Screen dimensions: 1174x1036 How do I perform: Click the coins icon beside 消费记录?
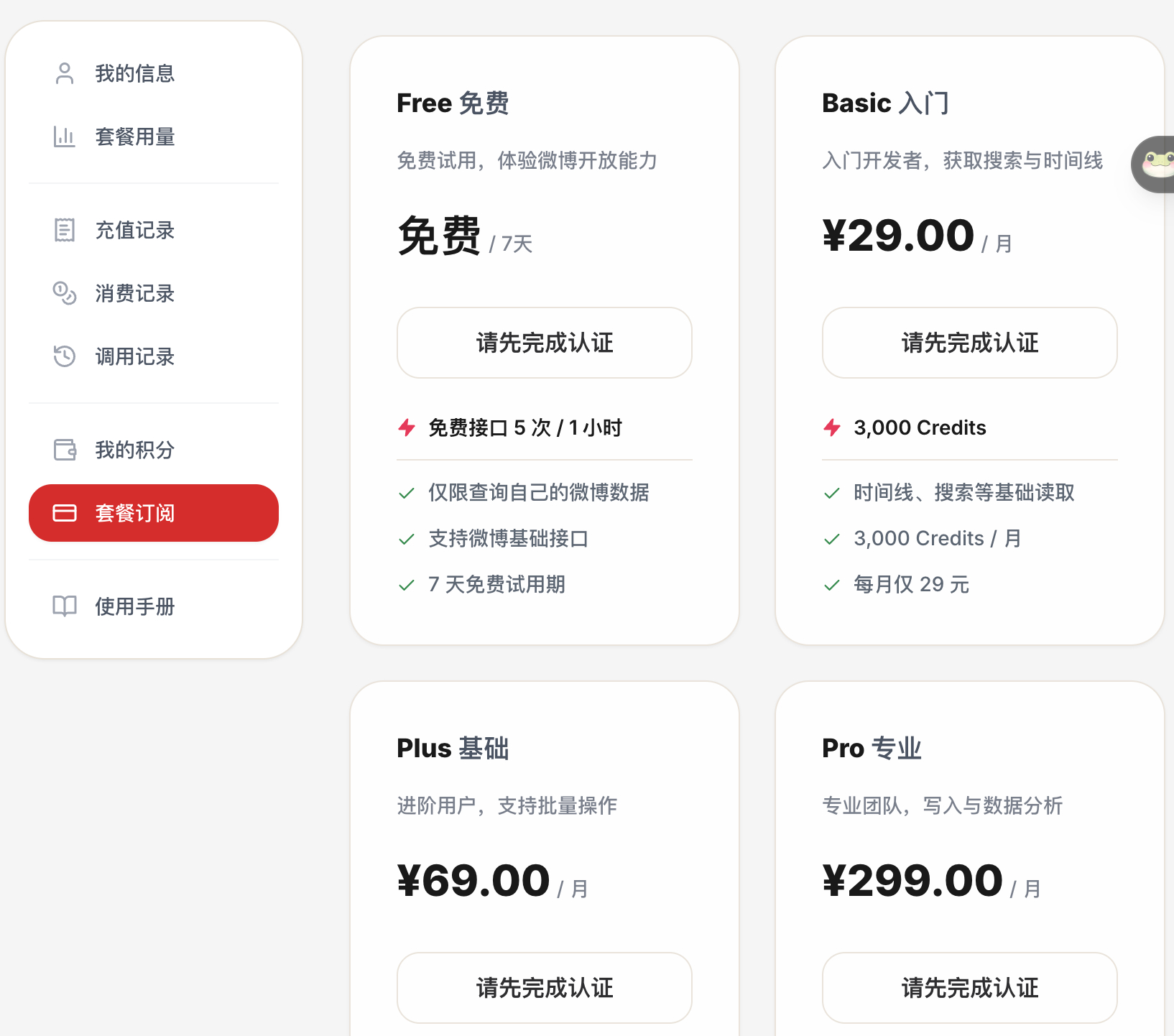click(x=65, y=293)
